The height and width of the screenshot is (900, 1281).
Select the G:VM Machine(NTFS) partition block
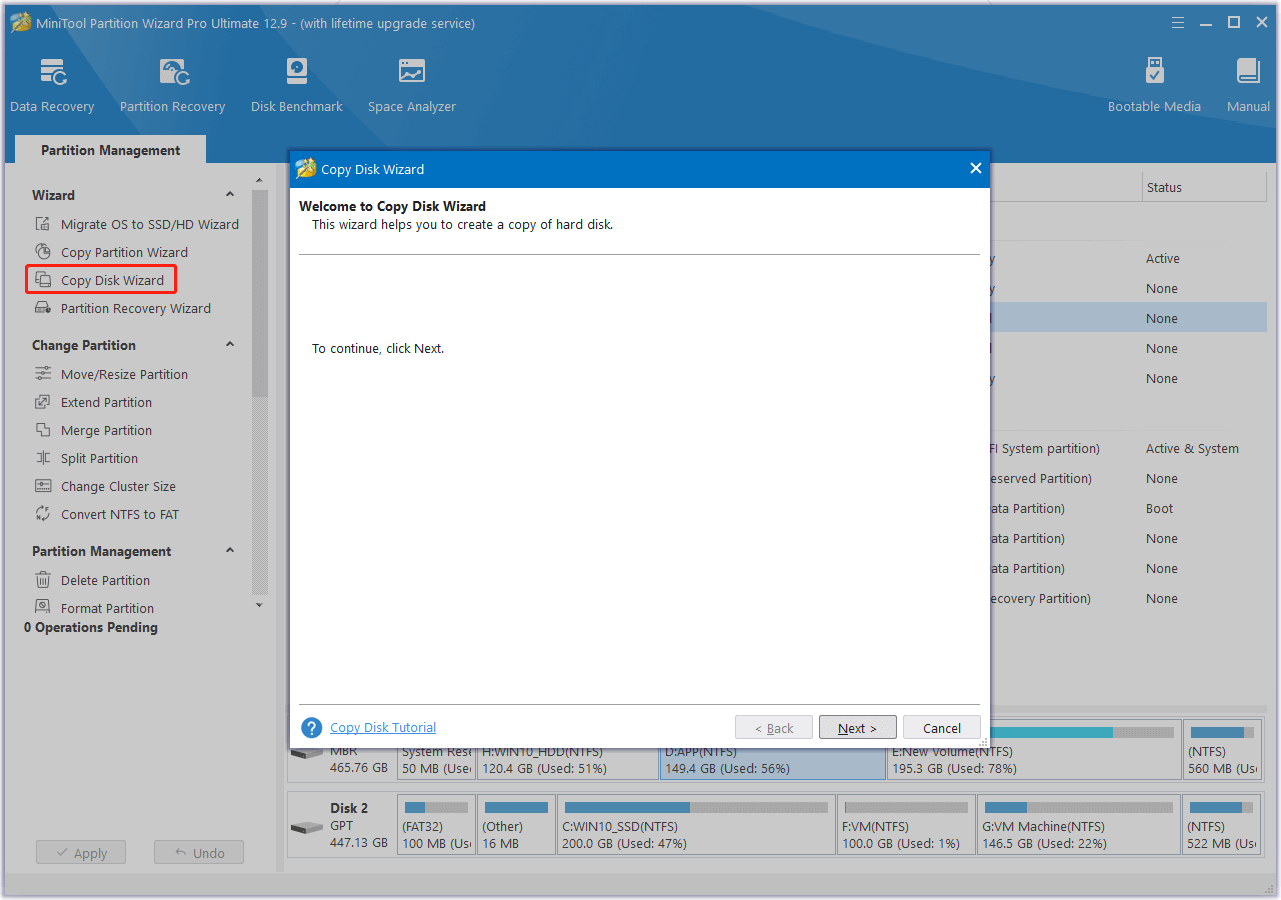1078,824
